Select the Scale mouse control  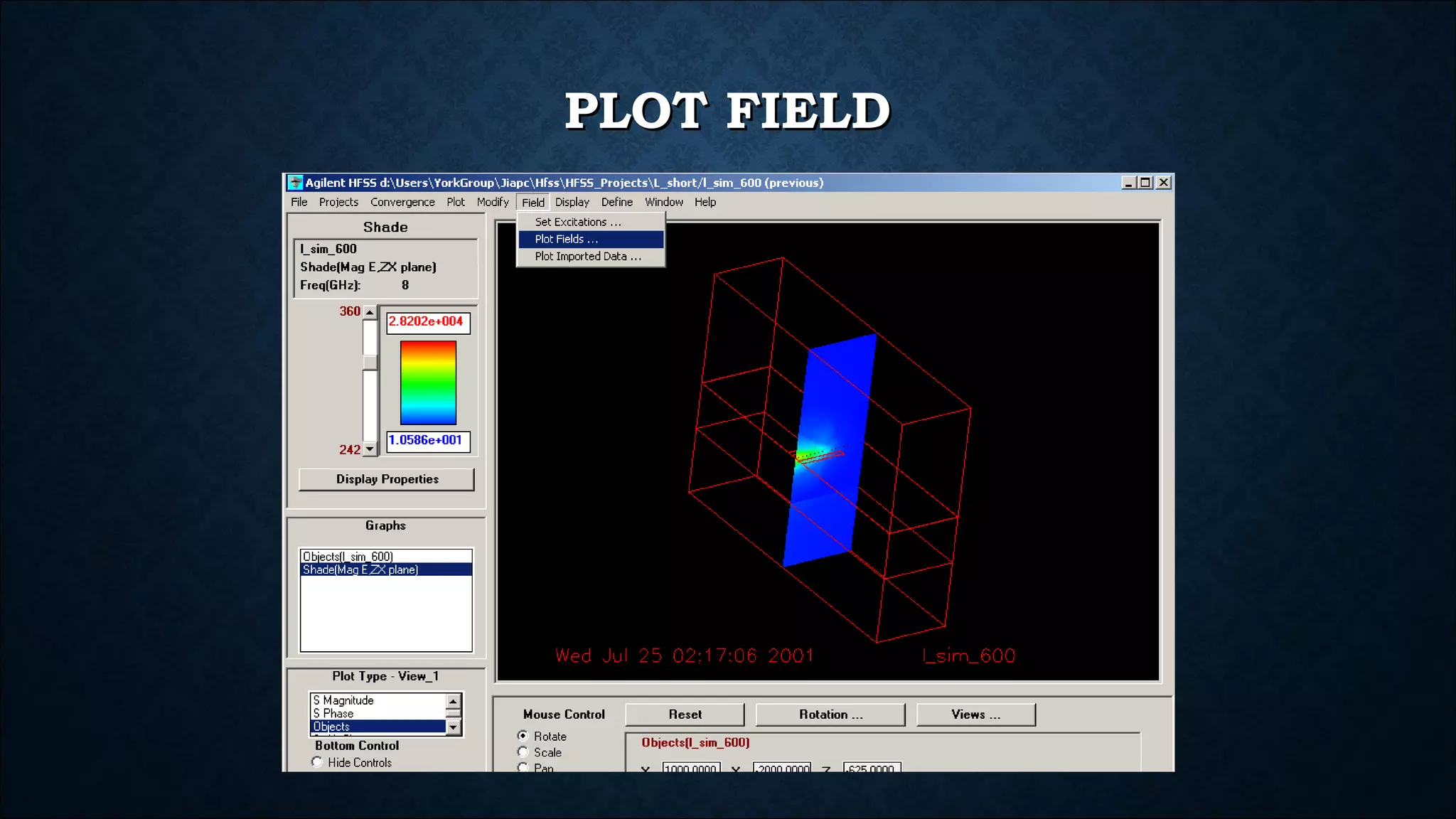click(523, 751)
